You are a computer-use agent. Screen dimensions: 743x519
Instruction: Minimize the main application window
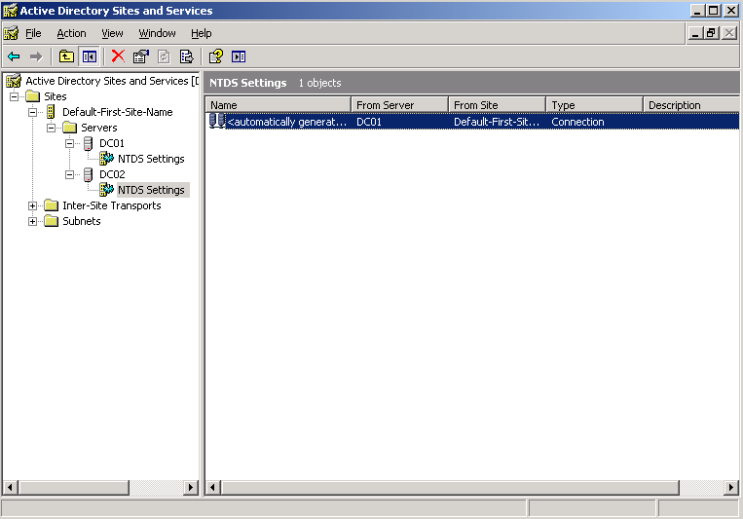click(x=697, y=10)
